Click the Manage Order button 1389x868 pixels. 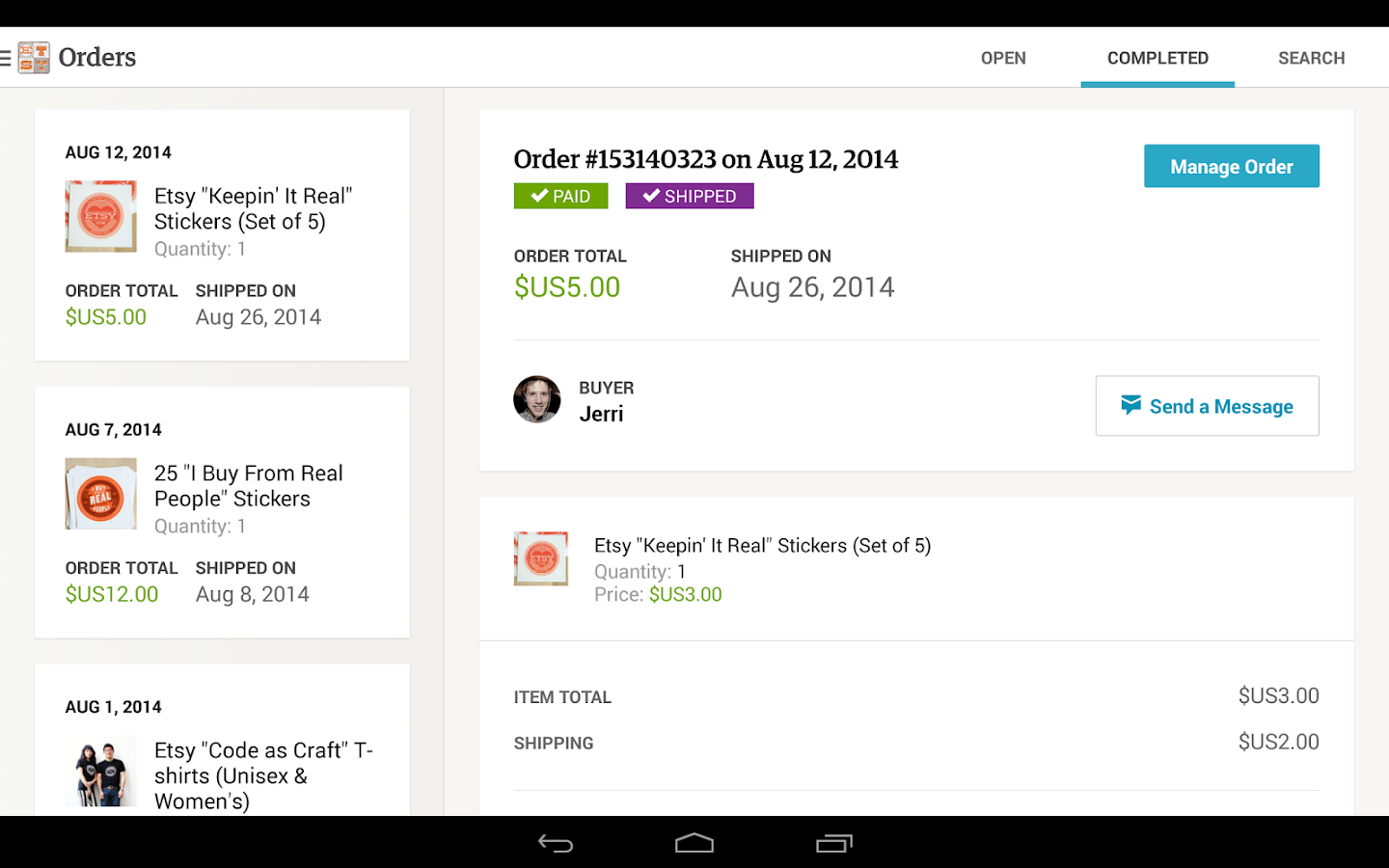(1231, 166)
